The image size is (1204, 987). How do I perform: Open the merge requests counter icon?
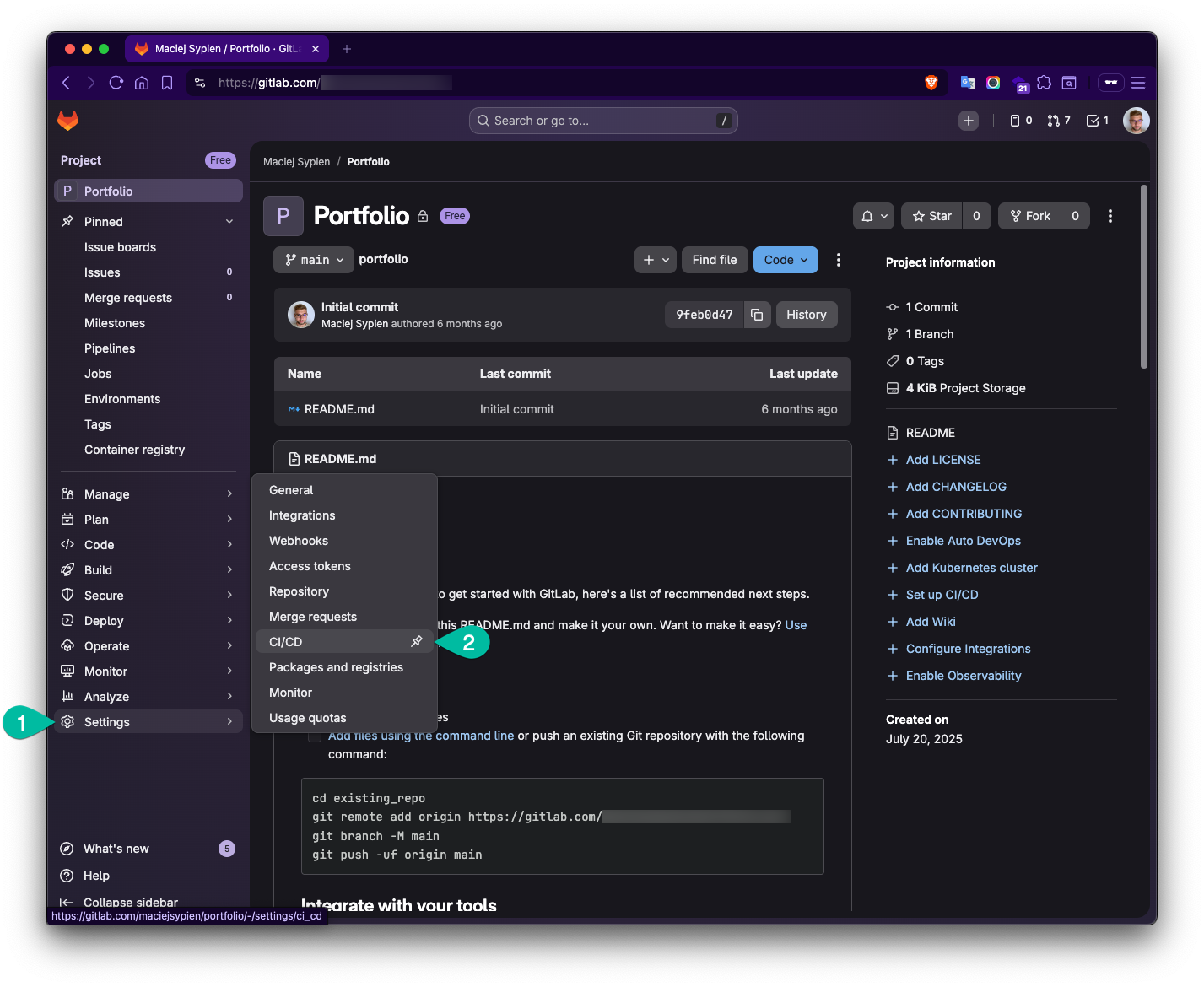point(1053,120)
